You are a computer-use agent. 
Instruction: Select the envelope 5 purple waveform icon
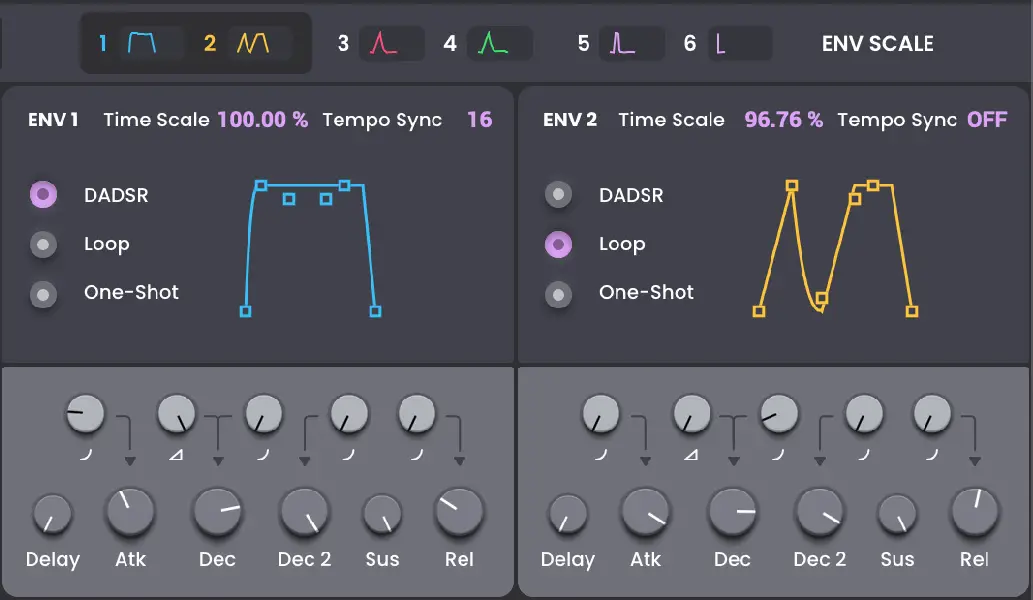point(630,43)
